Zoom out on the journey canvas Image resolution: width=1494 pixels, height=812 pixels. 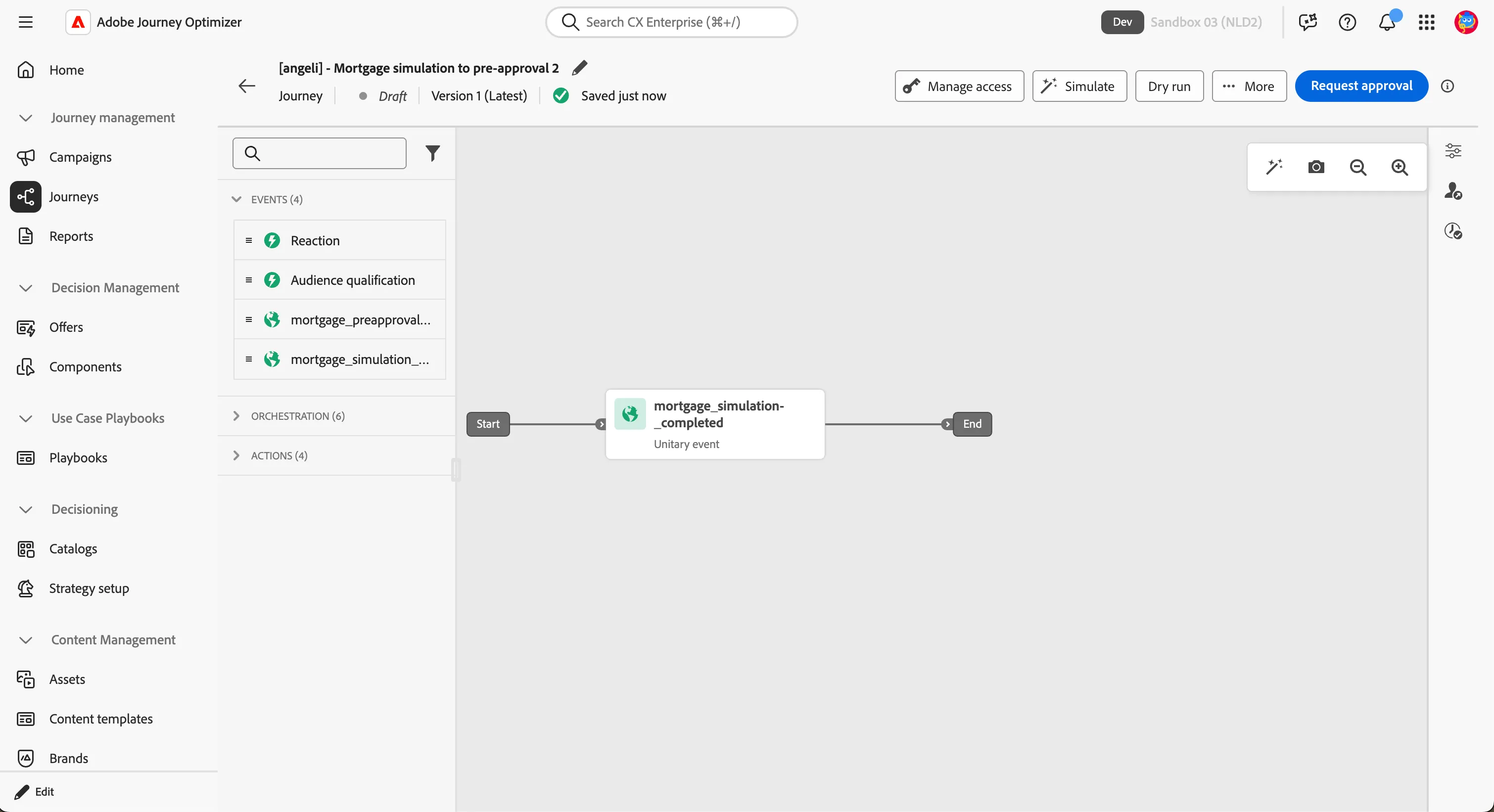(x=1358, y=167)
